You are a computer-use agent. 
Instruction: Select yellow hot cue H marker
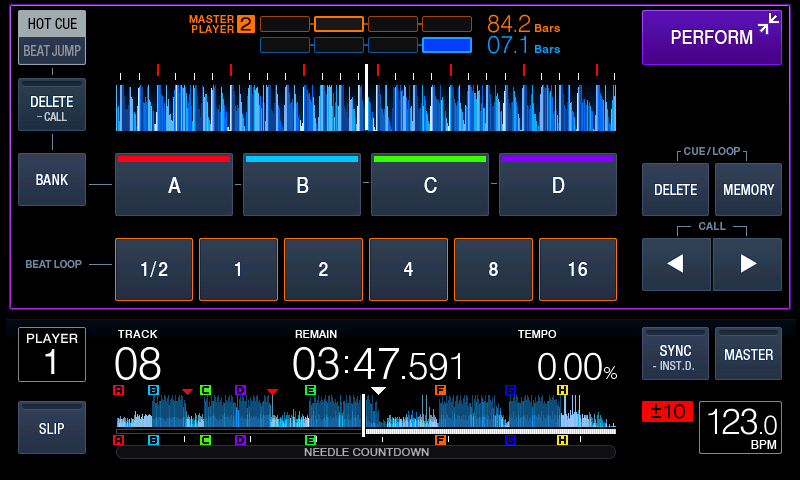[562, 390]
